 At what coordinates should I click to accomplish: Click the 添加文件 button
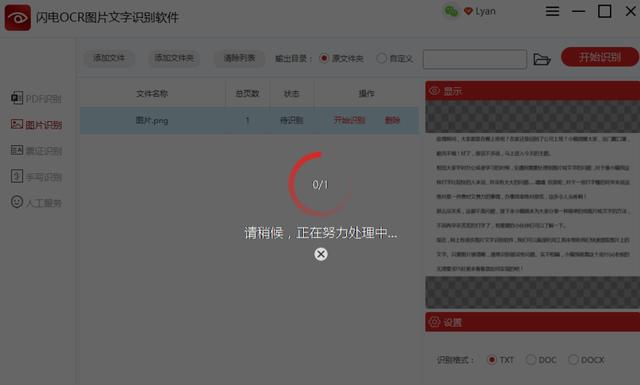click(109, 58)
